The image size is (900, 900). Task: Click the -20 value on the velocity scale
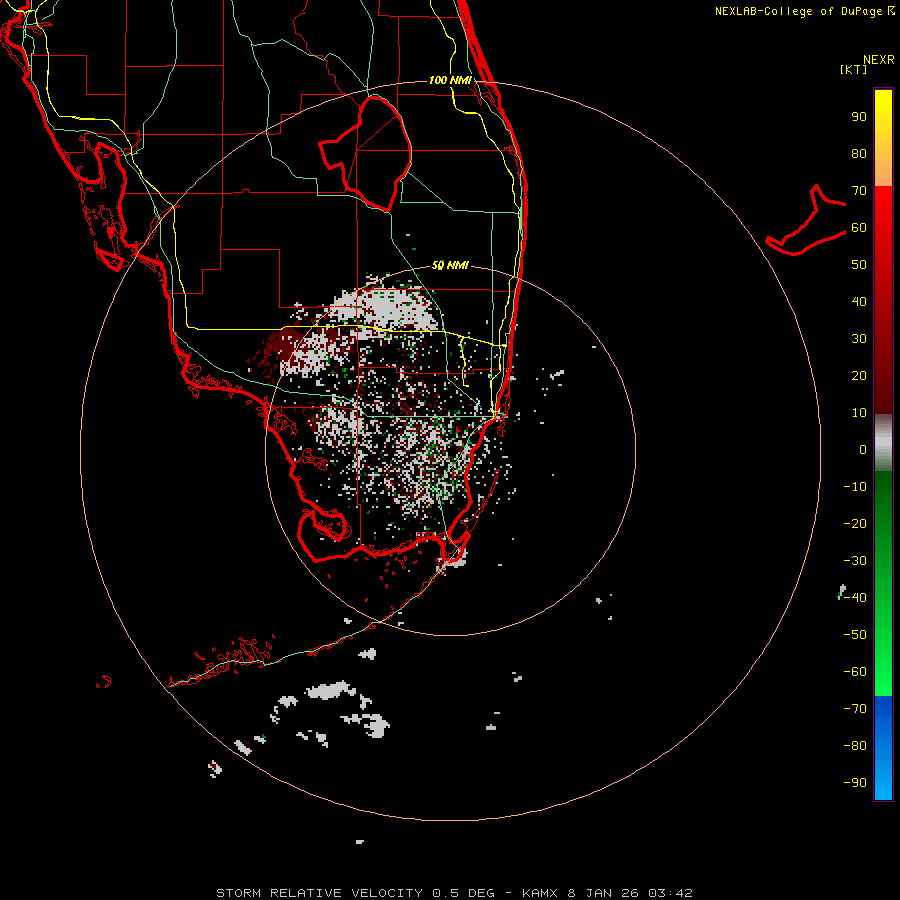click(855, 524)
